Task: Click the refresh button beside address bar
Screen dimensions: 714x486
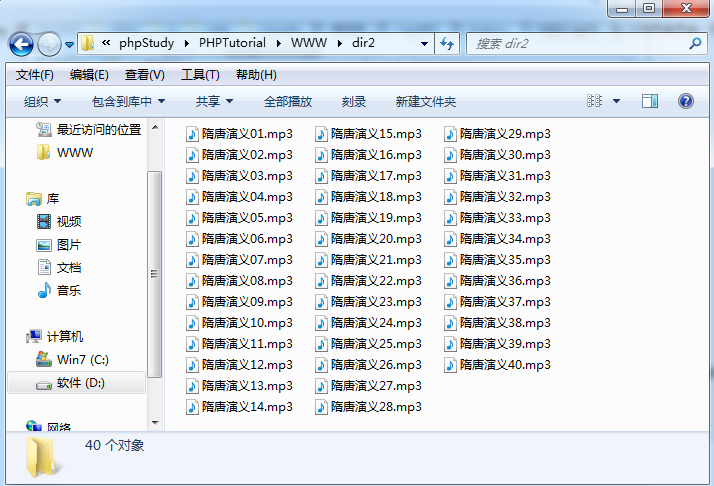Action: click(447, 44)
